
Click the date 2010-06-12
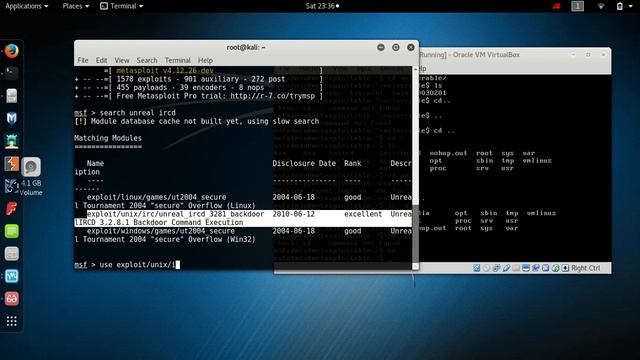coord(293,214)
